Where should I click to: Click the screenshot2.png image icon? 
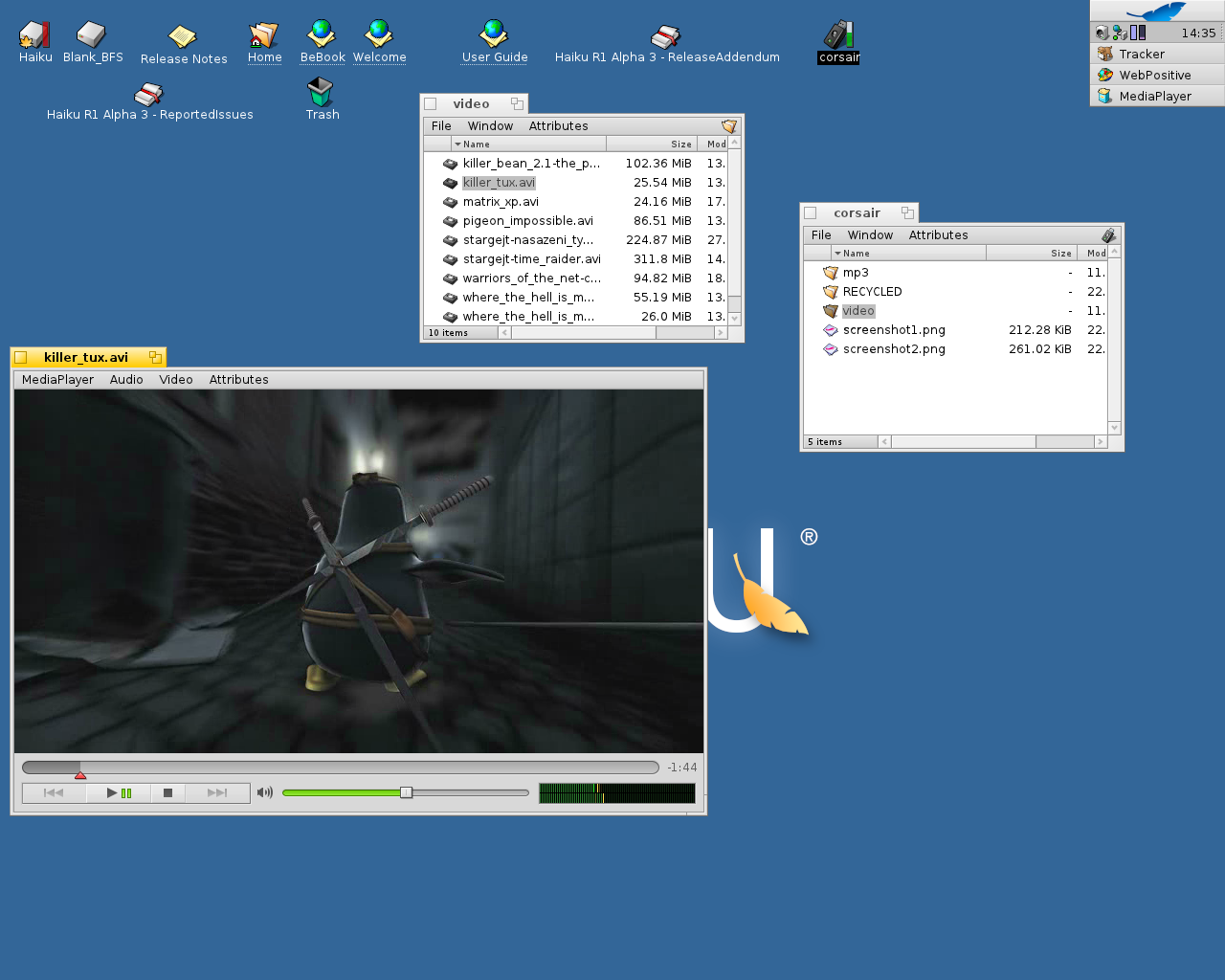pyautogui.click(x=830, y=349)
